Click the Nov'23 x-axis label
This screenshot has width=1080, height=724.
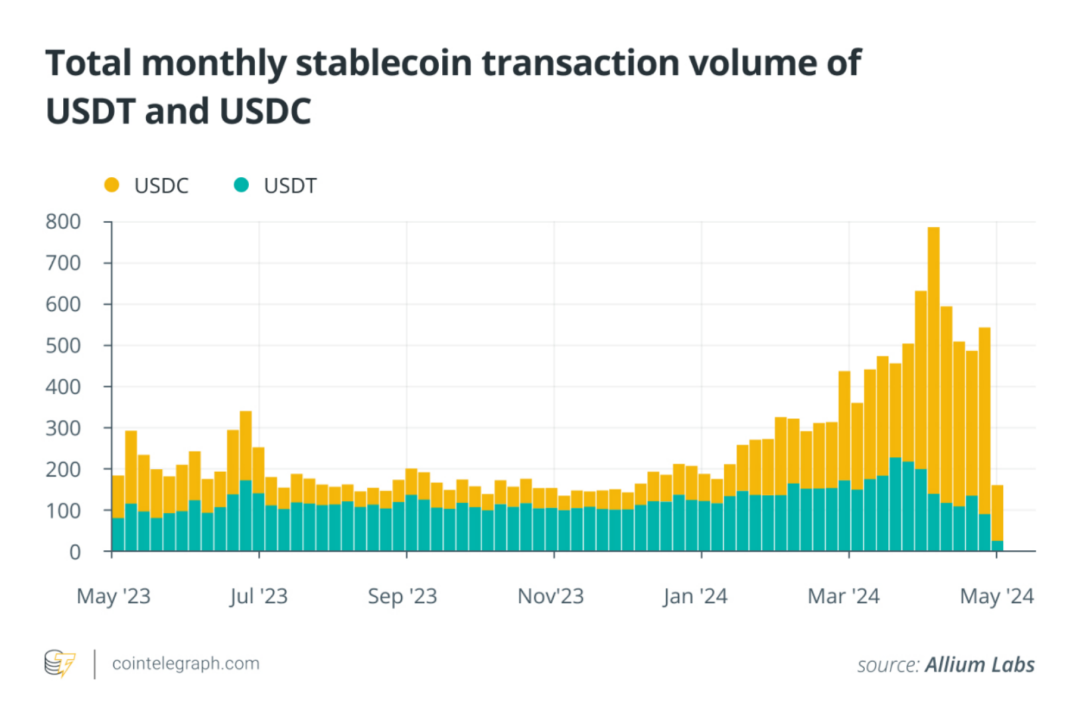(551, 596)
